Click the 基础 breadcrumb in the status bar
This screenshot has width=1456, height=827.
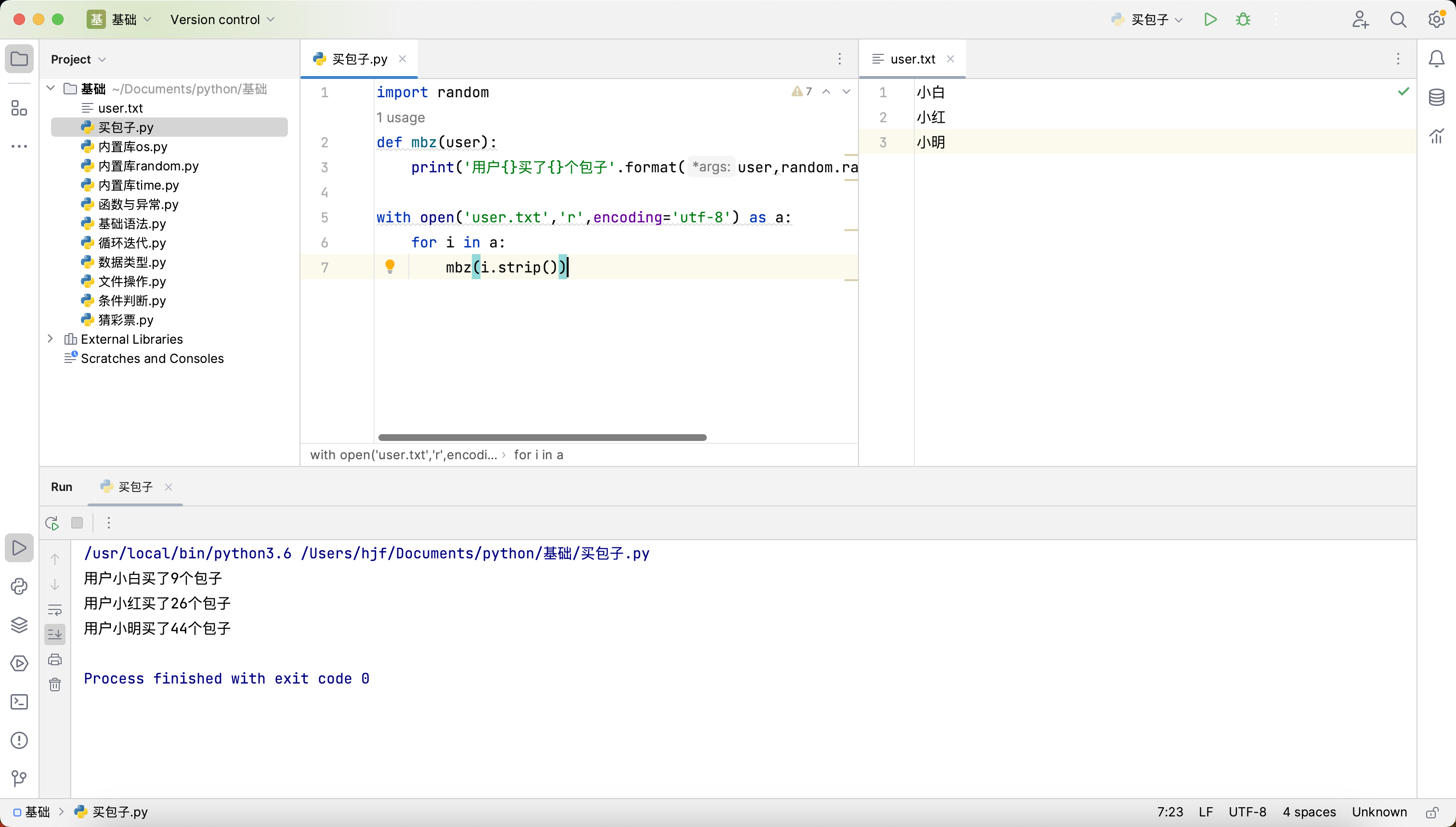(32, 812)
